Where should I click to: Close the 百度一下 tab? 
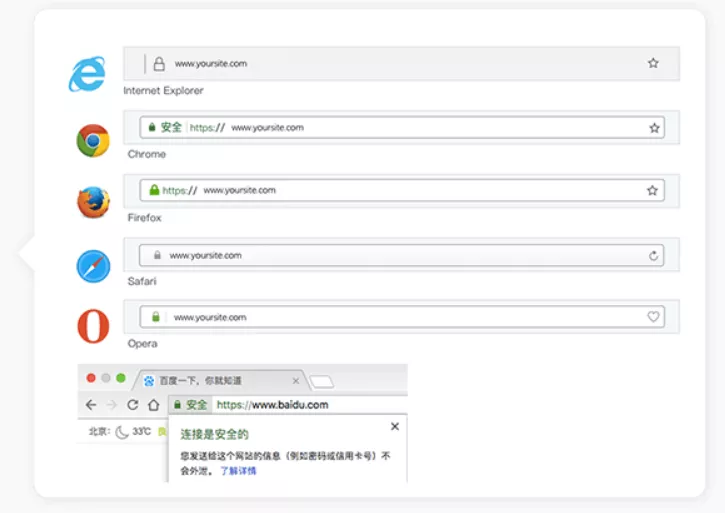coord(296,381)
